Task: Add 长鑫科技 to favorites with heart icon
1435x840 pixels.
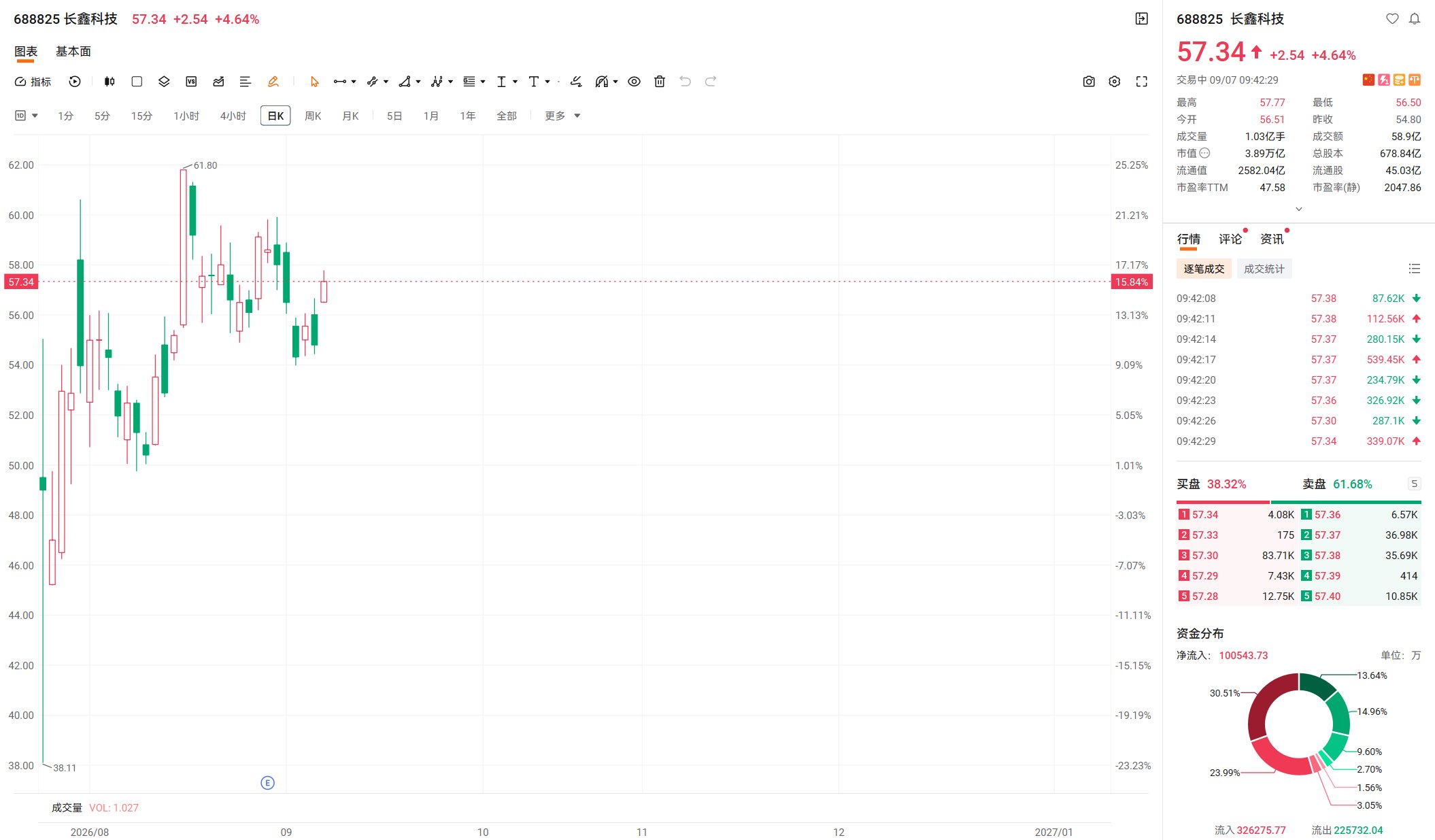Action: [1392, 19]
